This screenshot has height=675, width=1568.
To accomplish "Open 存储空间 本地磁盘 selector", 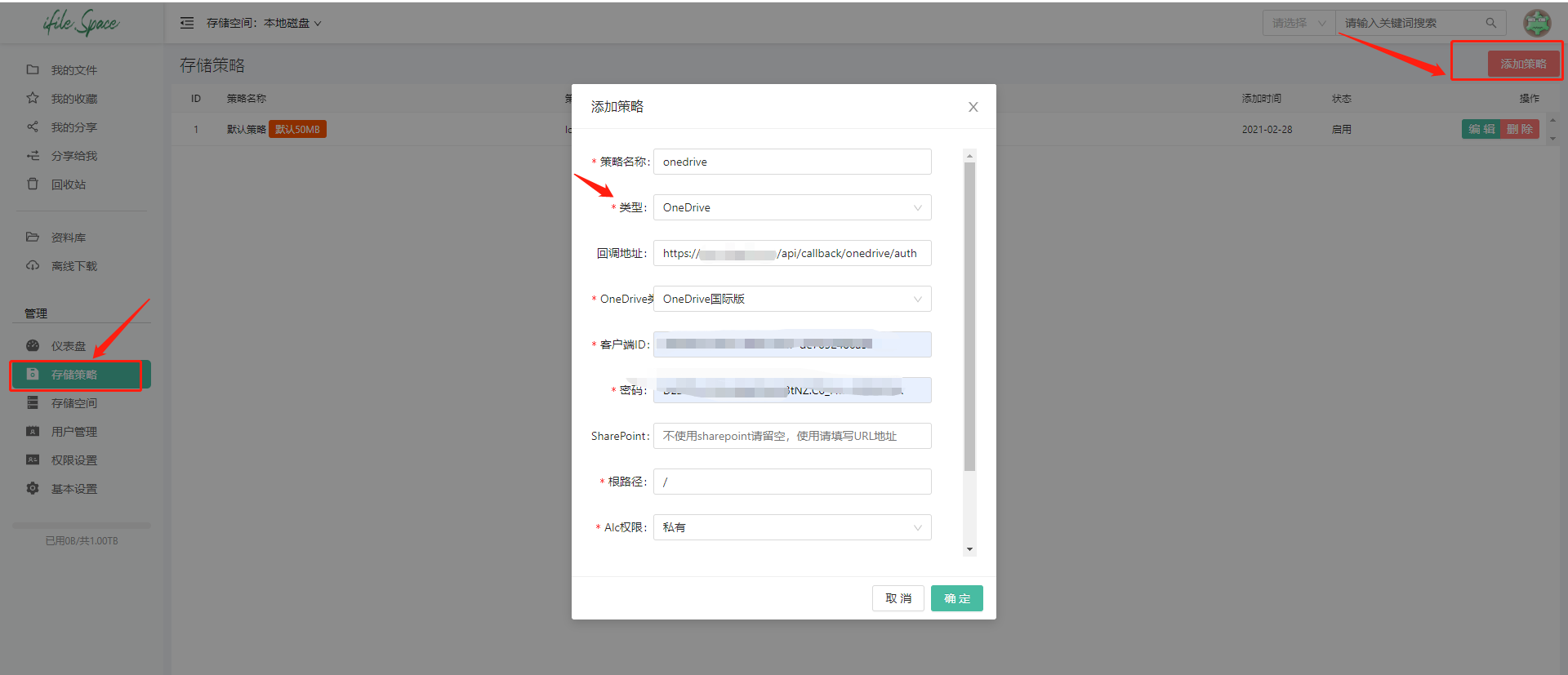I will tap(264, 23).
